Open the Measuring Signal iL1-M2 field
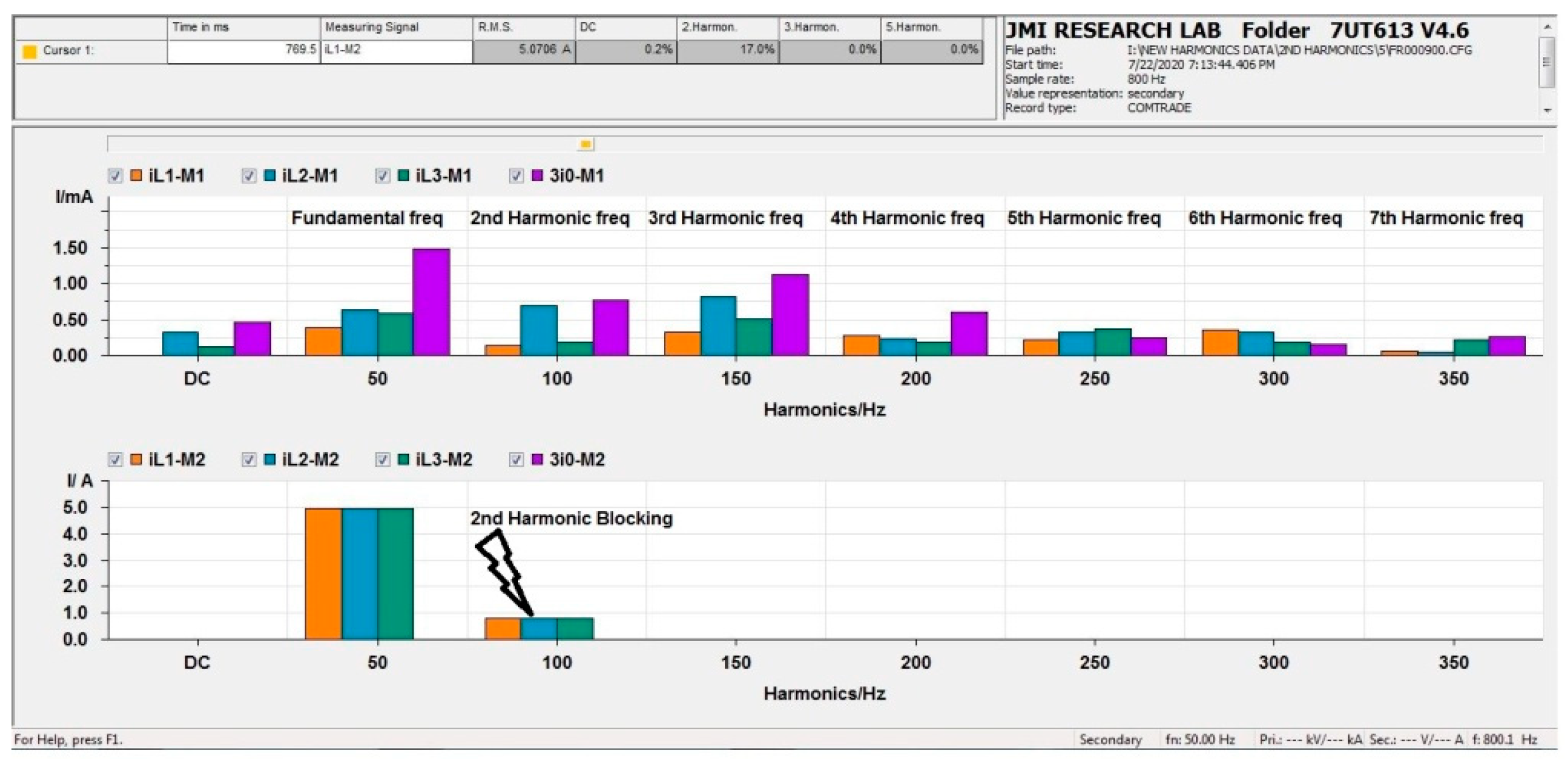Viewport: 1568px width, 766px height. (x=396, y=50)
